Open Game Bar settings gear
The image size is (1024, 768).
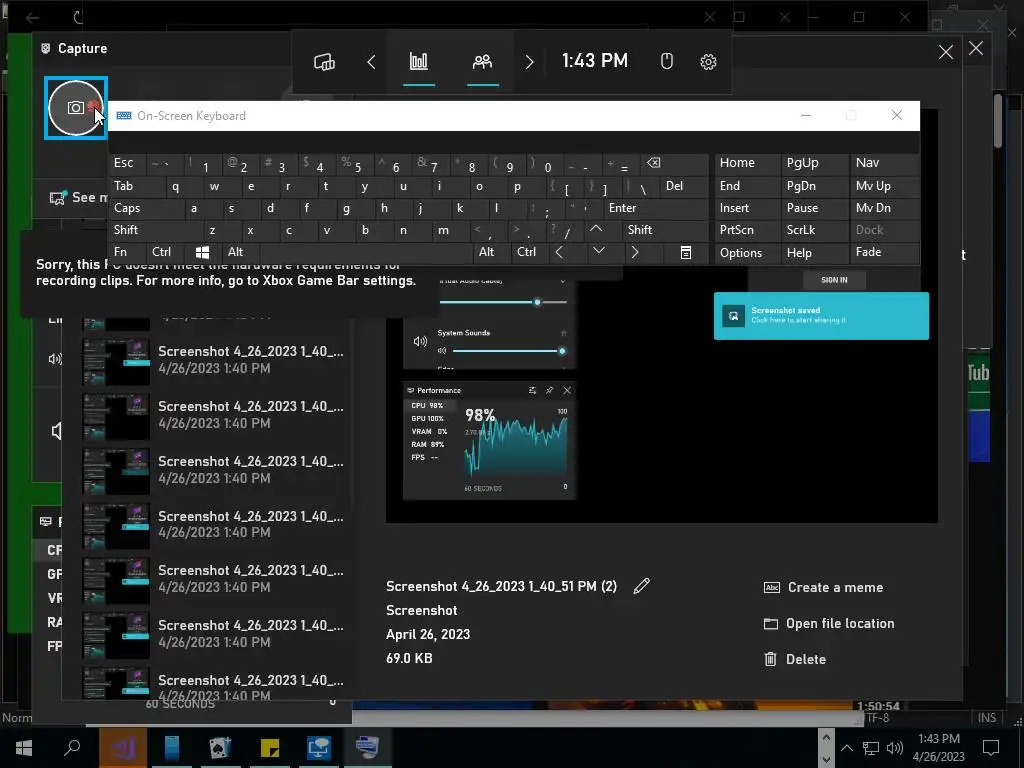pyautogui.click(x=709, y=61)
